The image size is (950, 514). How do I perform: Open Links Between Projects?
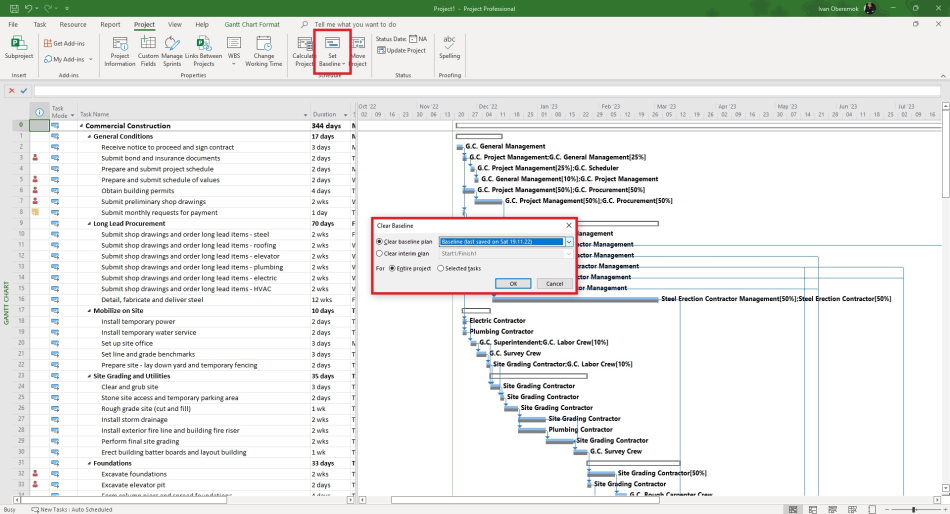click(x=204, y=51)
